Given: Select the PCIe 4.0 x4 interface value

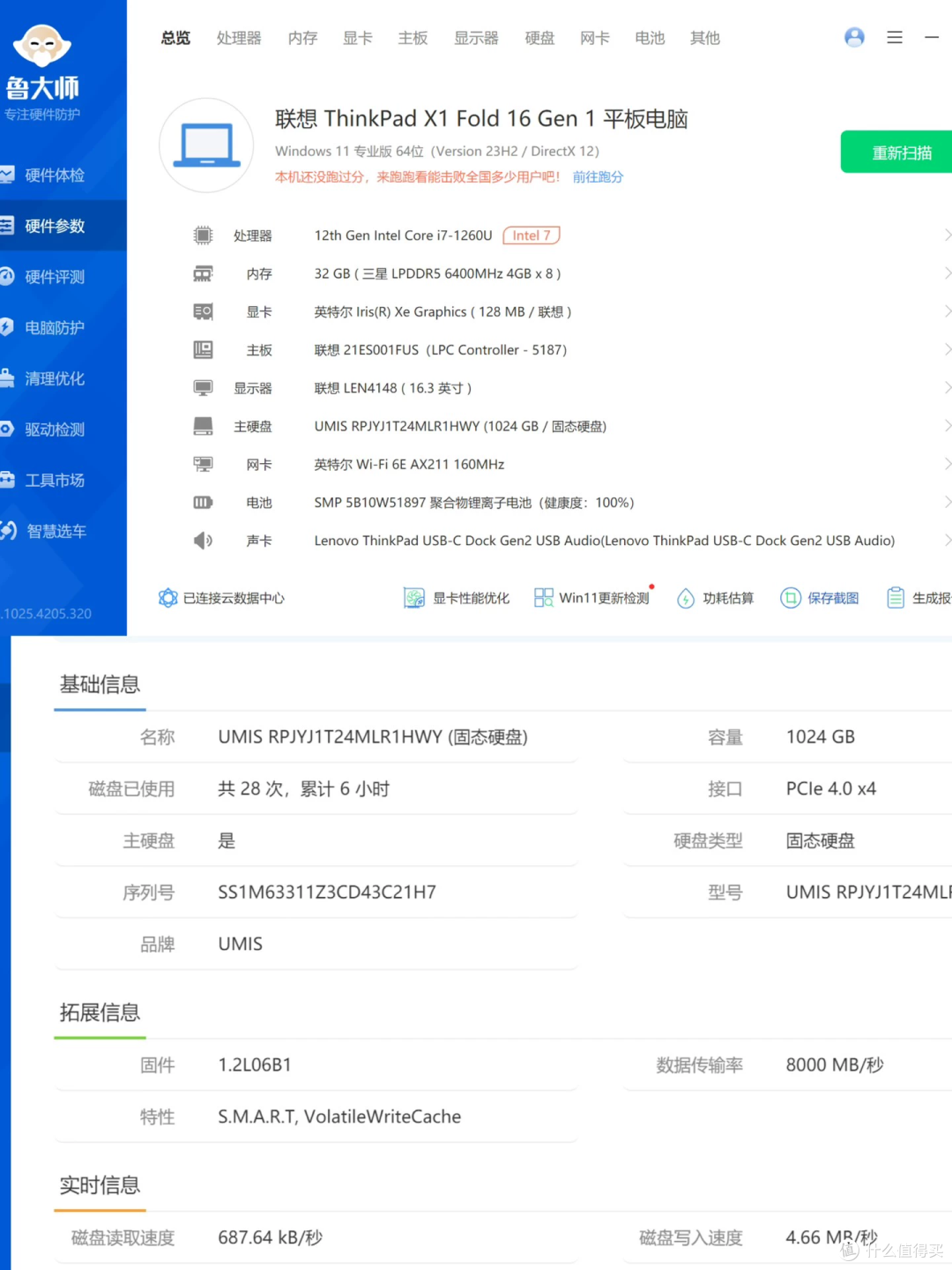Looking at the screenshot, I should 831,789.
